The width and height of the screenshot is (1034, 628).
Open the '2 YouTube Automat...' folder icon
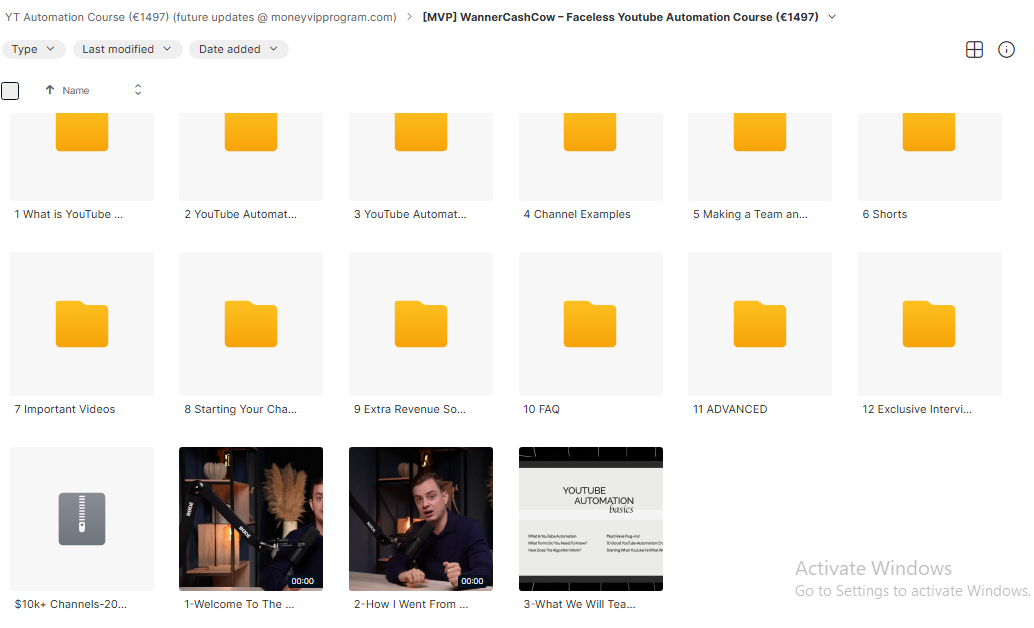[251, 132]
